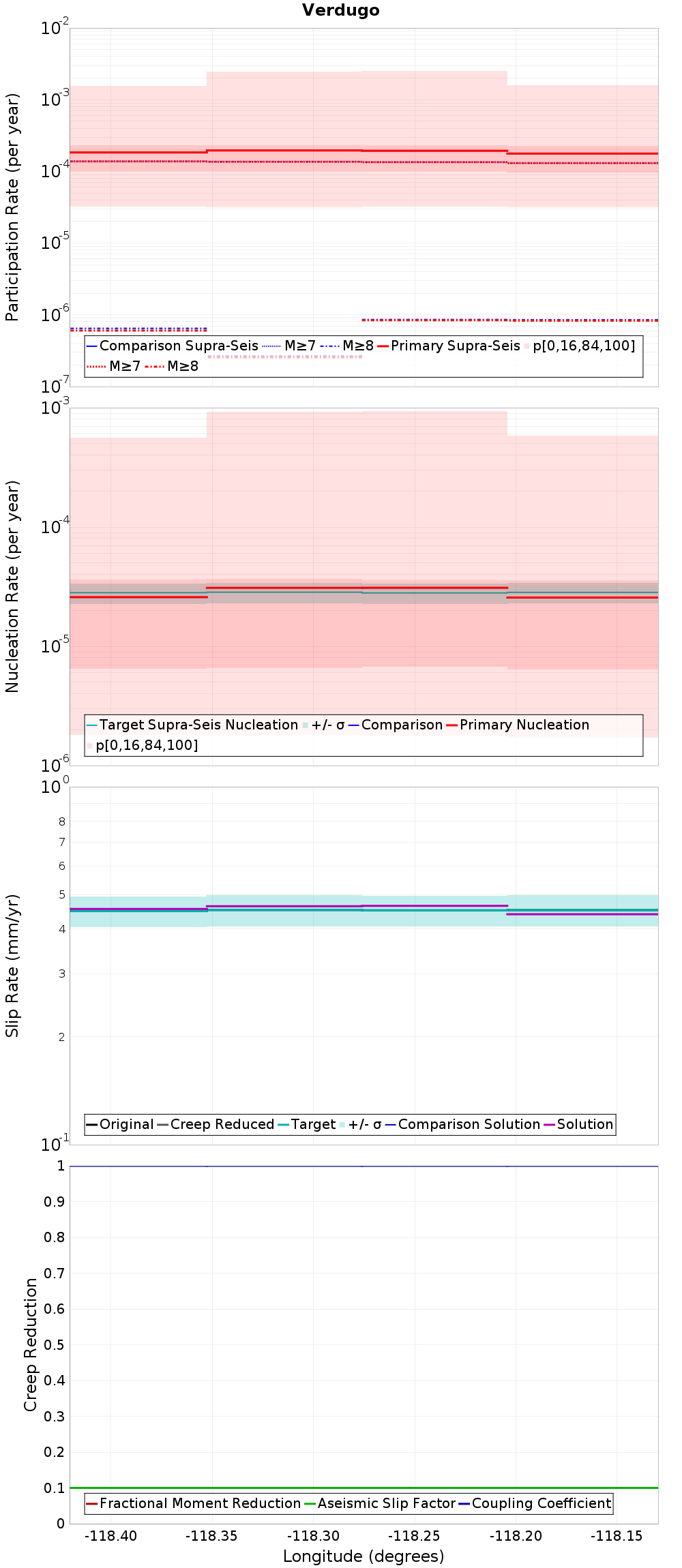
Task: Click Creep Reduced legend label
Action: pos(222,1124)
